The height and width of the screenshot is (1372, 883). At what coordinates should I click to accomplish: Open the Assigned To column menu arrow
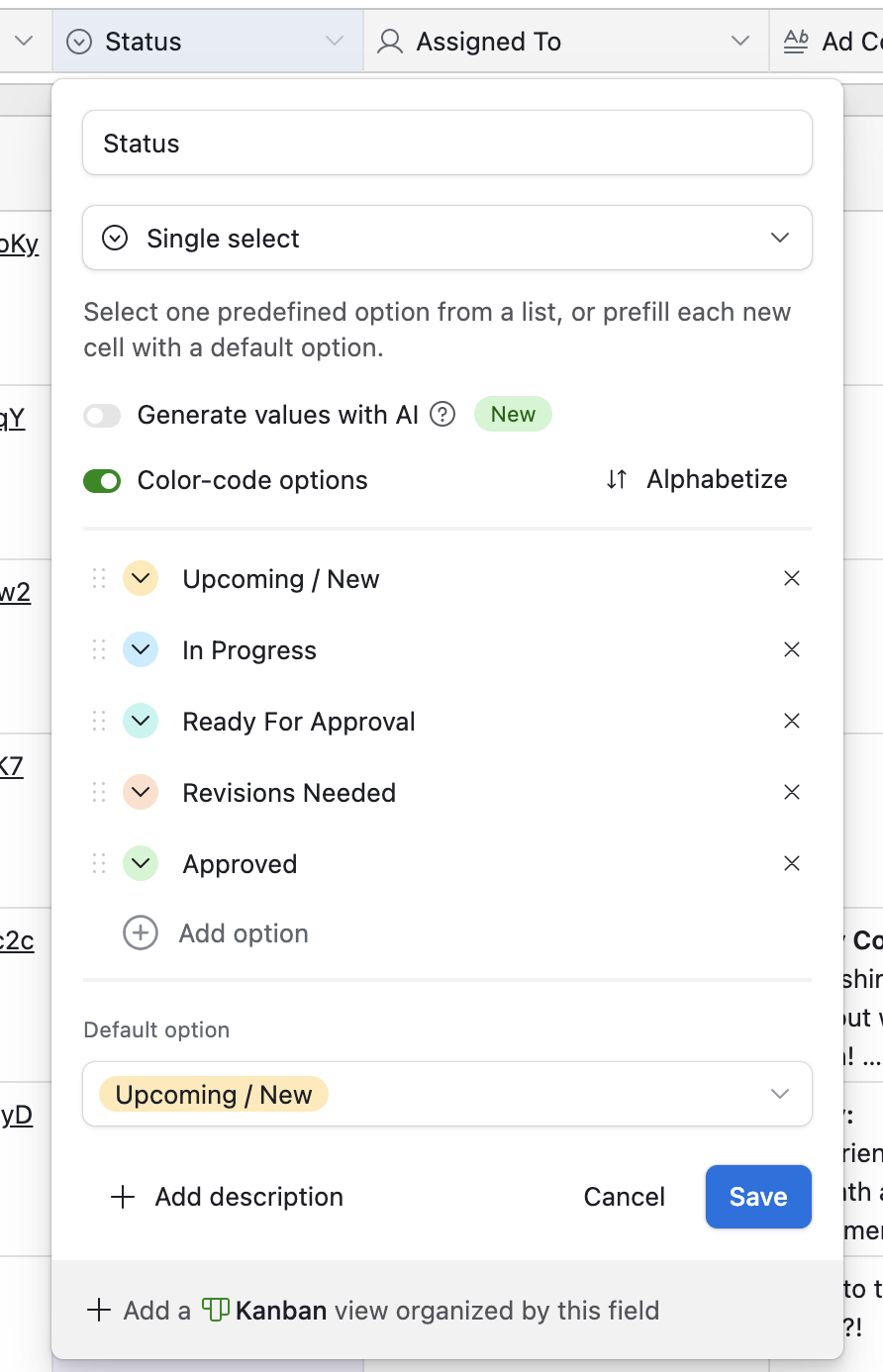pos(739,41)
